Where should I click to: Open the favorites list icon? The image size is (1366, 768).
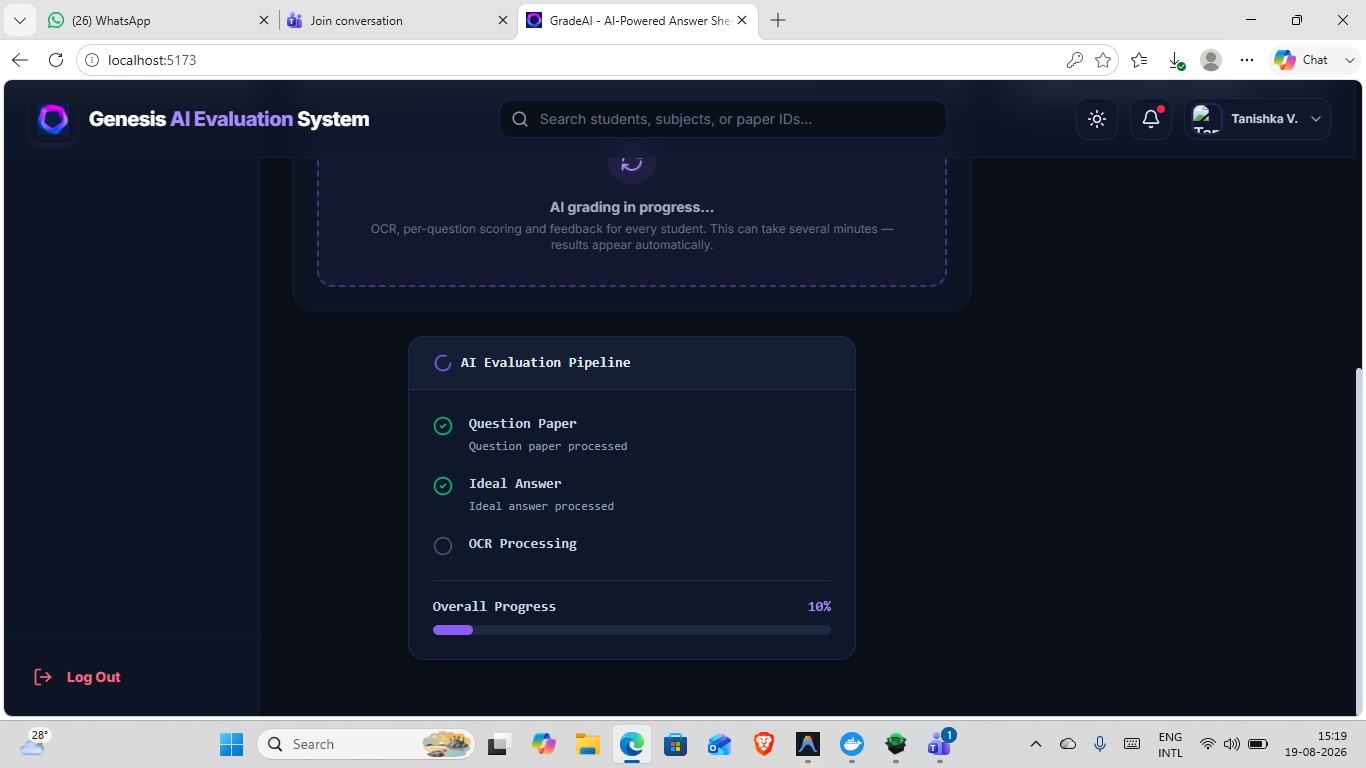(x=1139, y=60)
